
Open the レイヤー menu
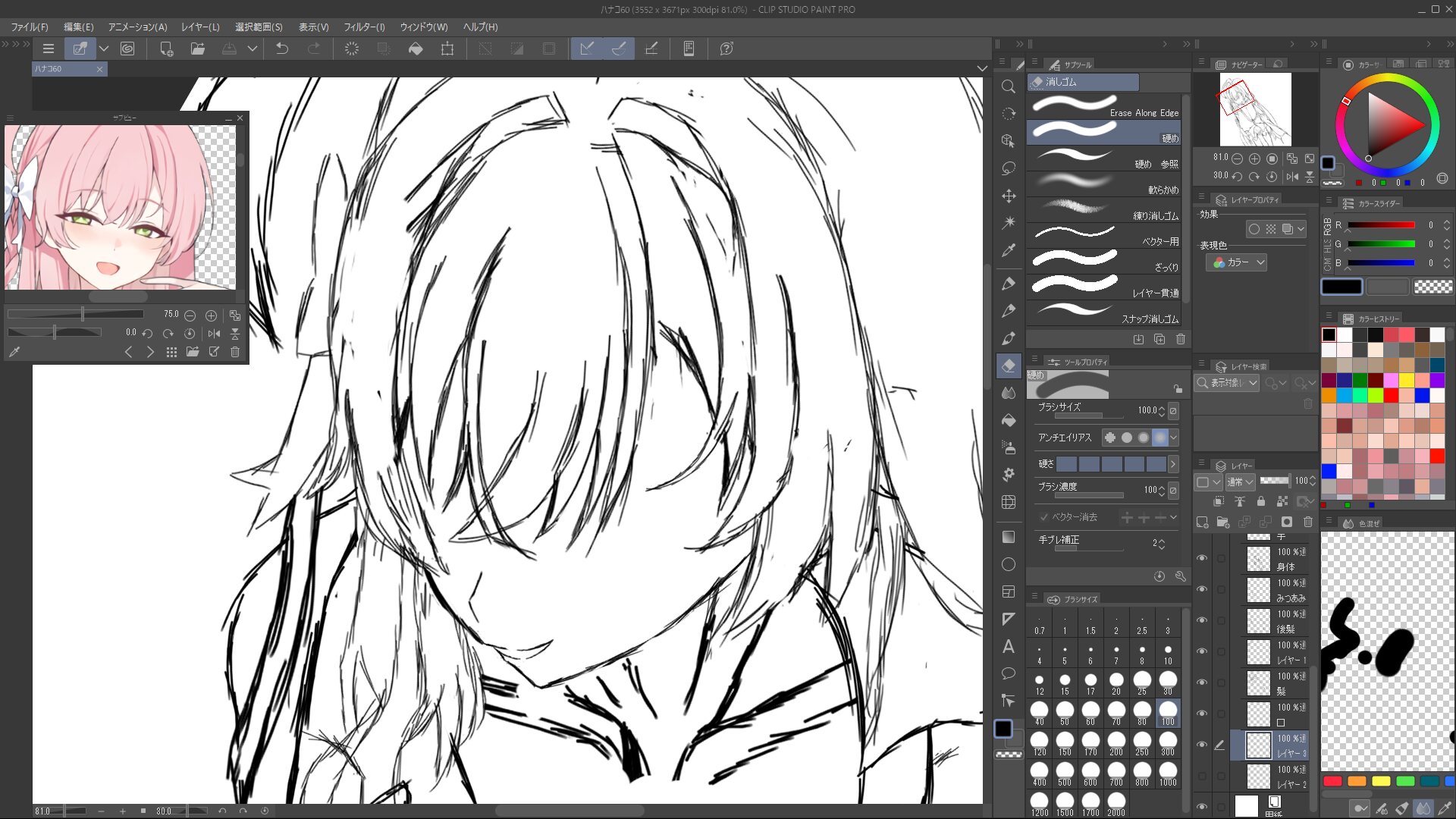(x=200, y=27)
